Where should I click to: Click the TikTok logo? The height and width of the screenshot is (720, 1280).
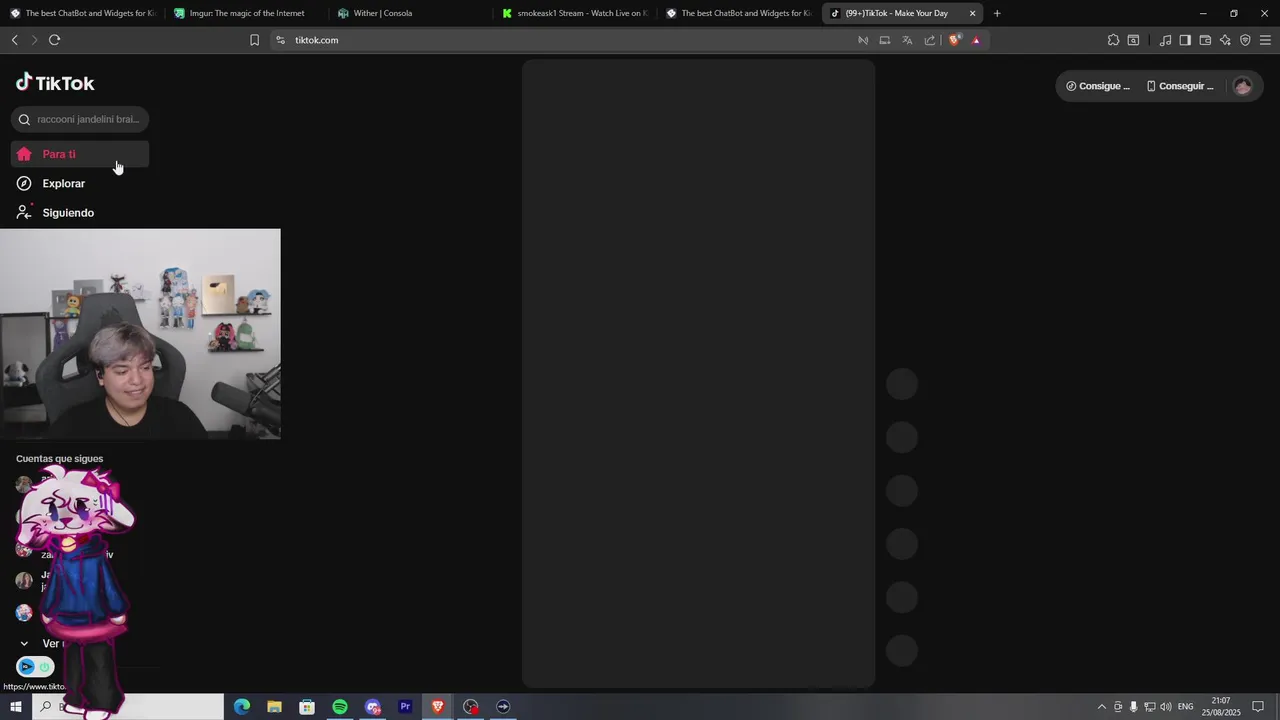point(55,83)
